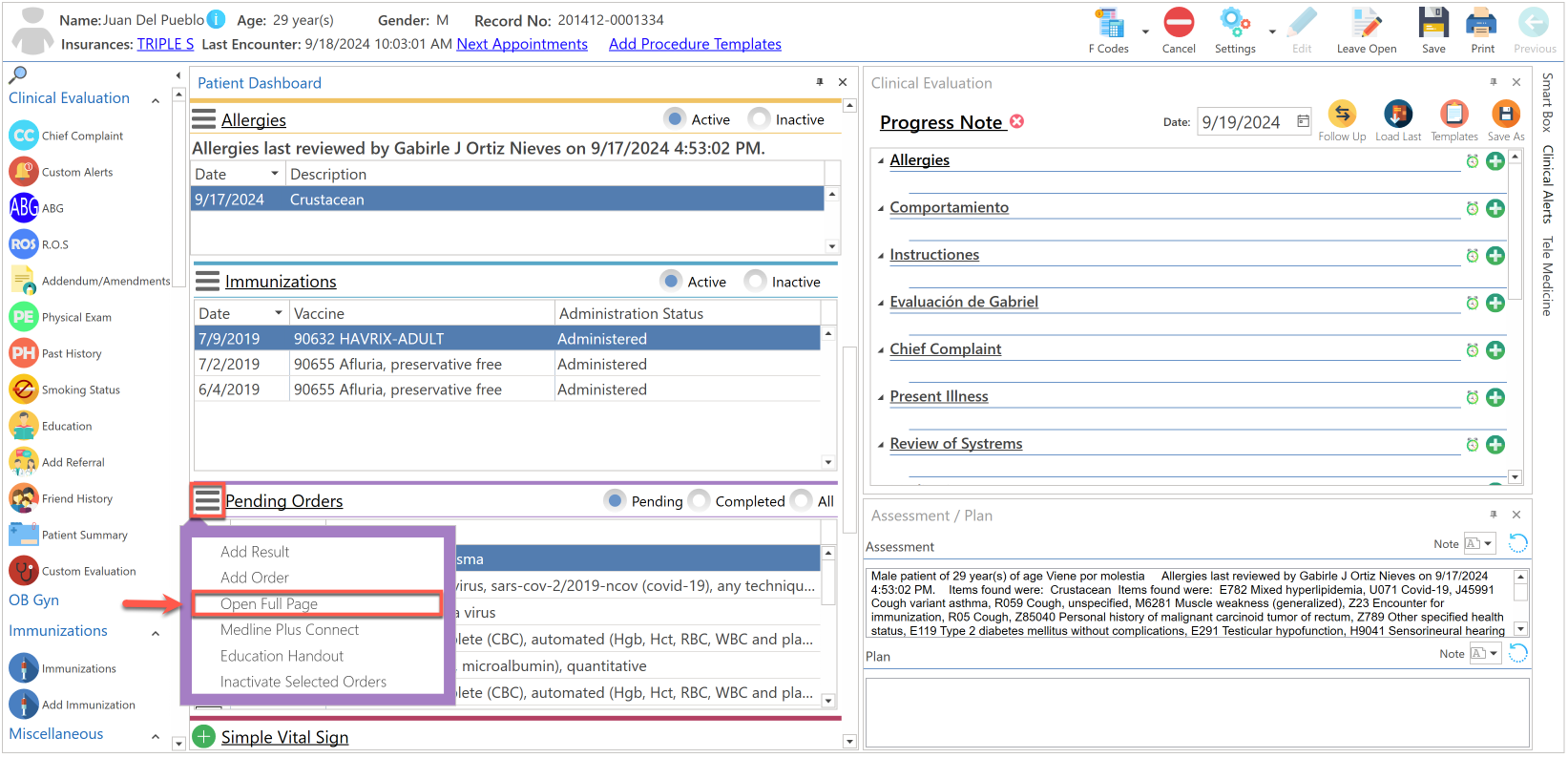The height and width of the screenshot is (758, 1568).
Task: Open Smoking Status sidebar item
Action: (66, 390)
